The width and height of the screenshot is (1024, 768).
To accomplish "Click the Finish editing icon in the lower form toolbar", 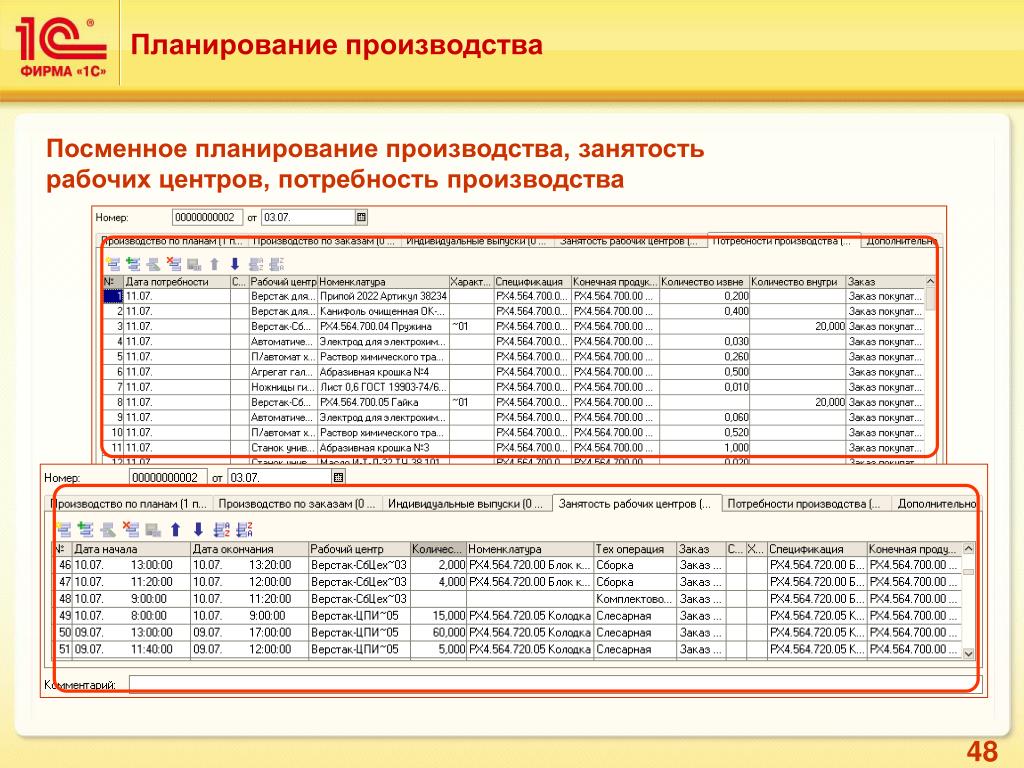I will (153, 530).
